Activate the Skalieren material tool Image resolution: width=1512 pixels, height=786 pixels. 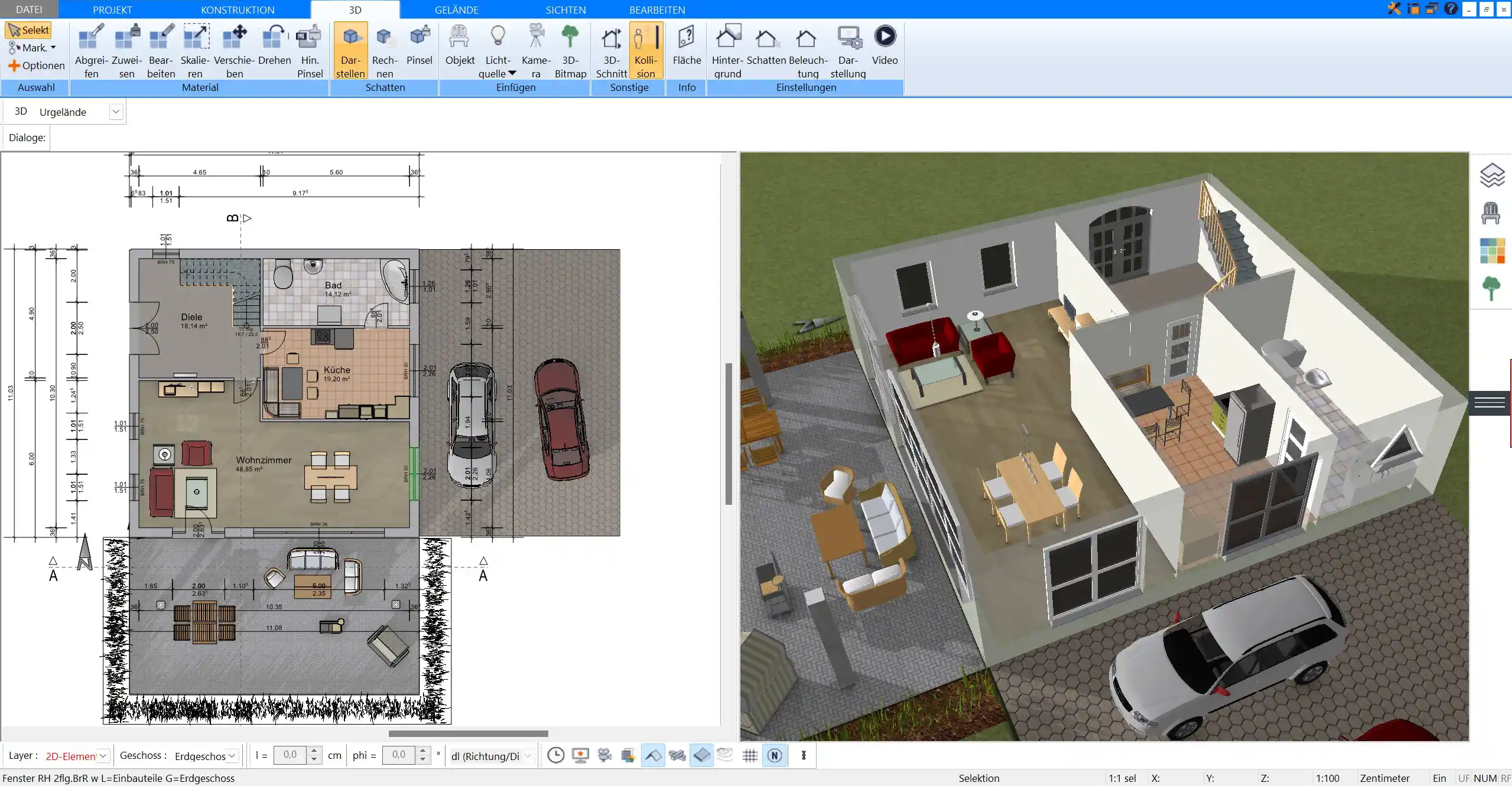tap(195, 51)
